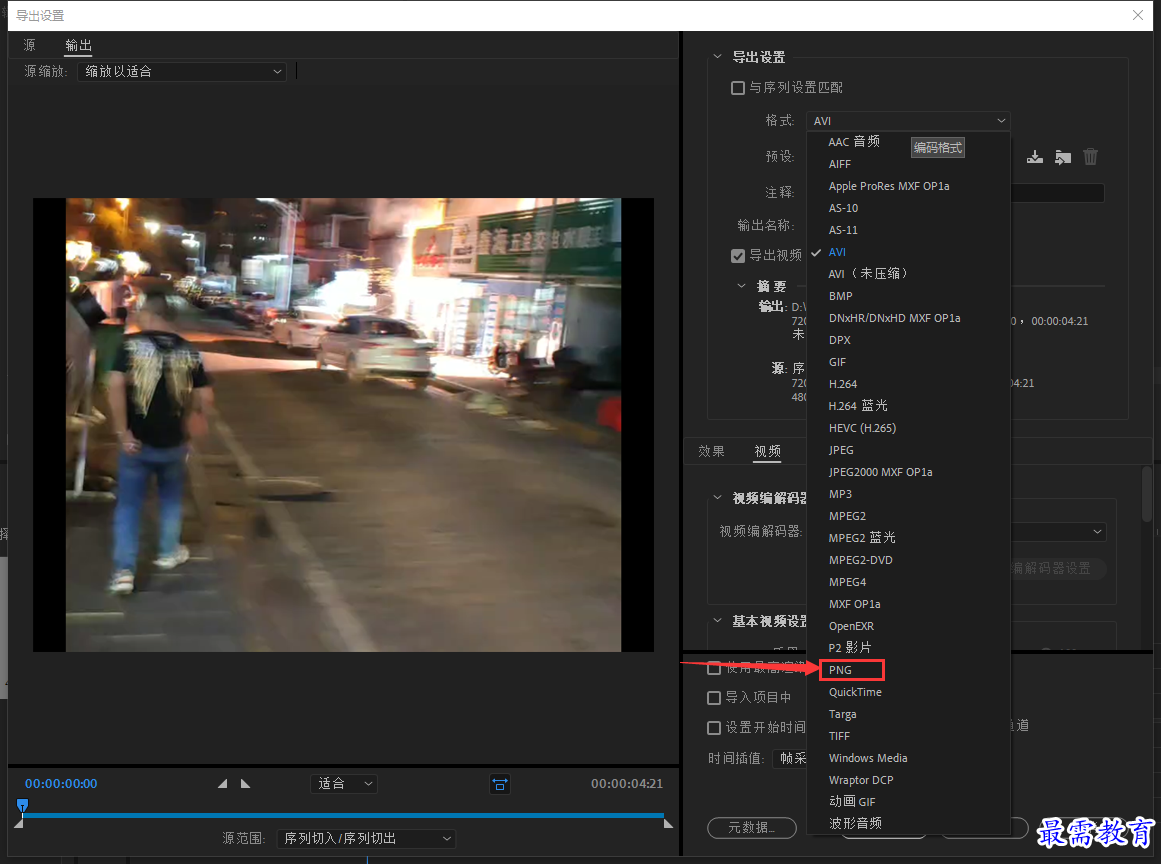The height and width of the screenshot is (864, 1161).
Task: Click the delete preset trash icon
Action: (1091, 157)
